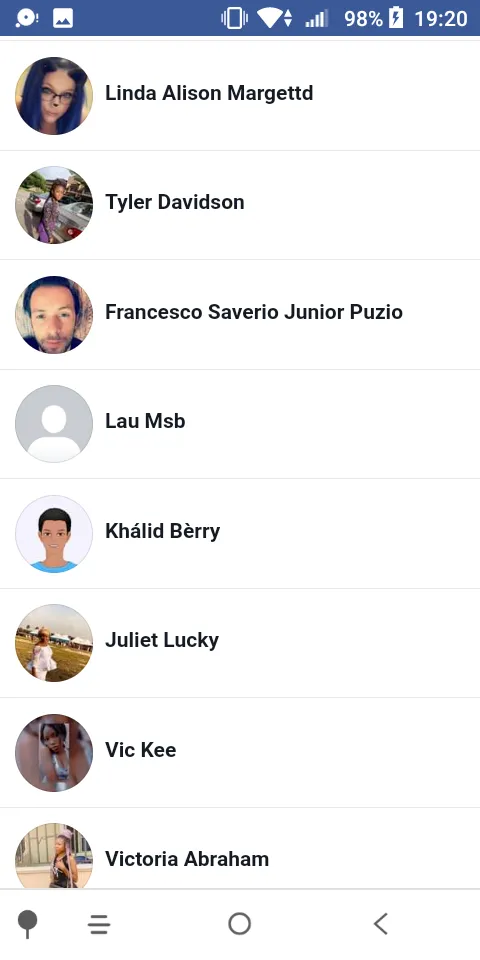This screenshot has width=480, height=960.
Task: Open recent apps menu lines icon
Action: 99,924
